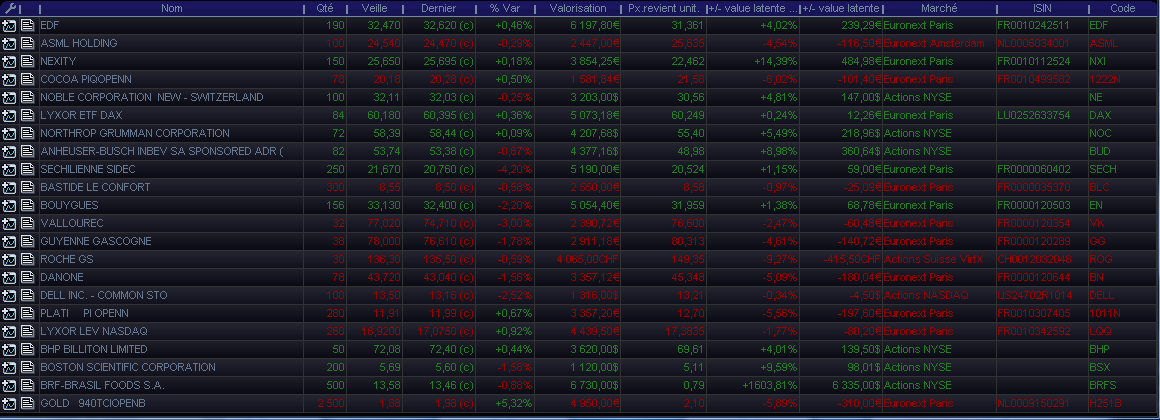Sort by the Code column header

(1123, 8)
